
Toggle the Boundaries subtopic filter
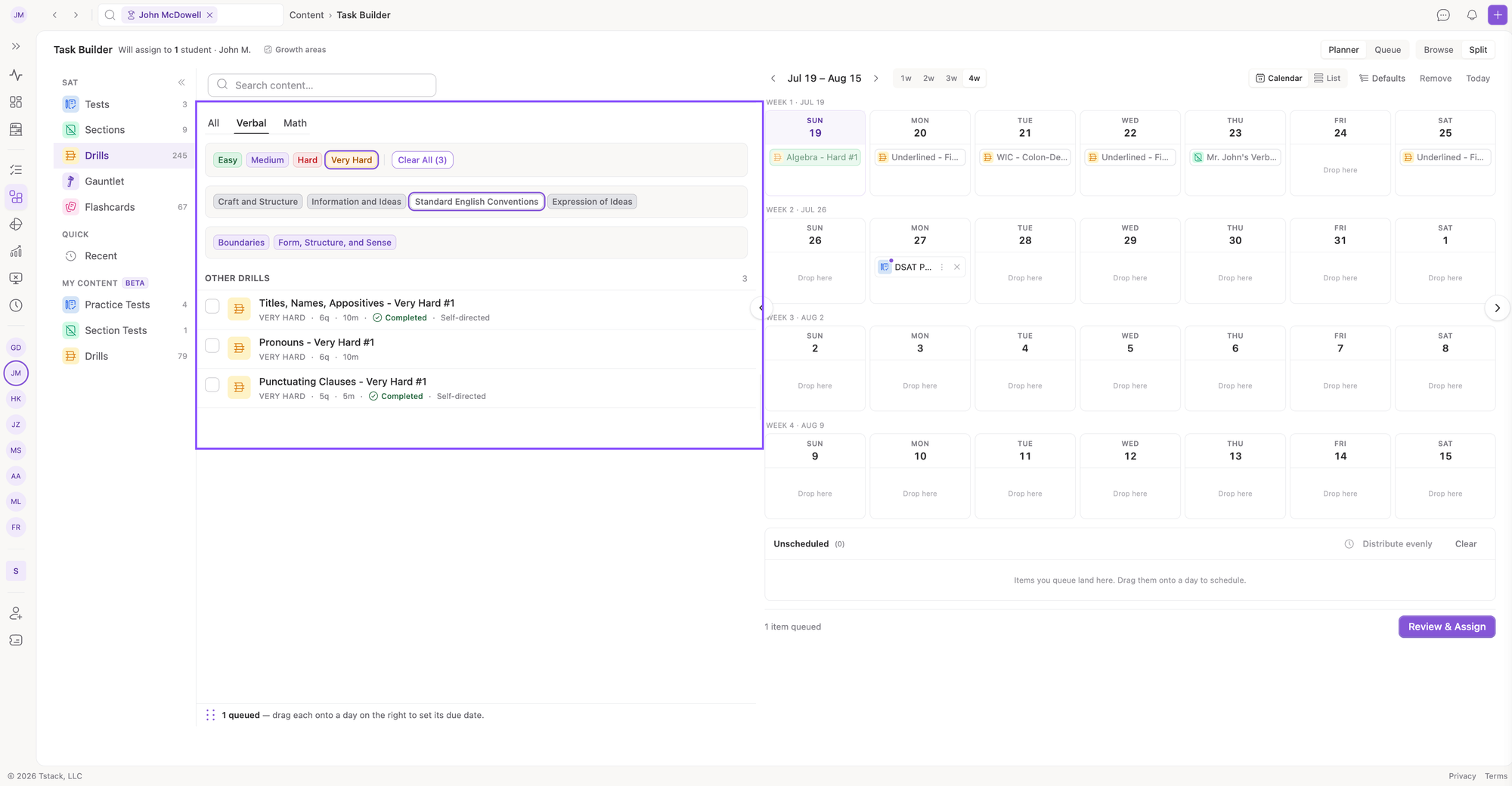(241, 243)
